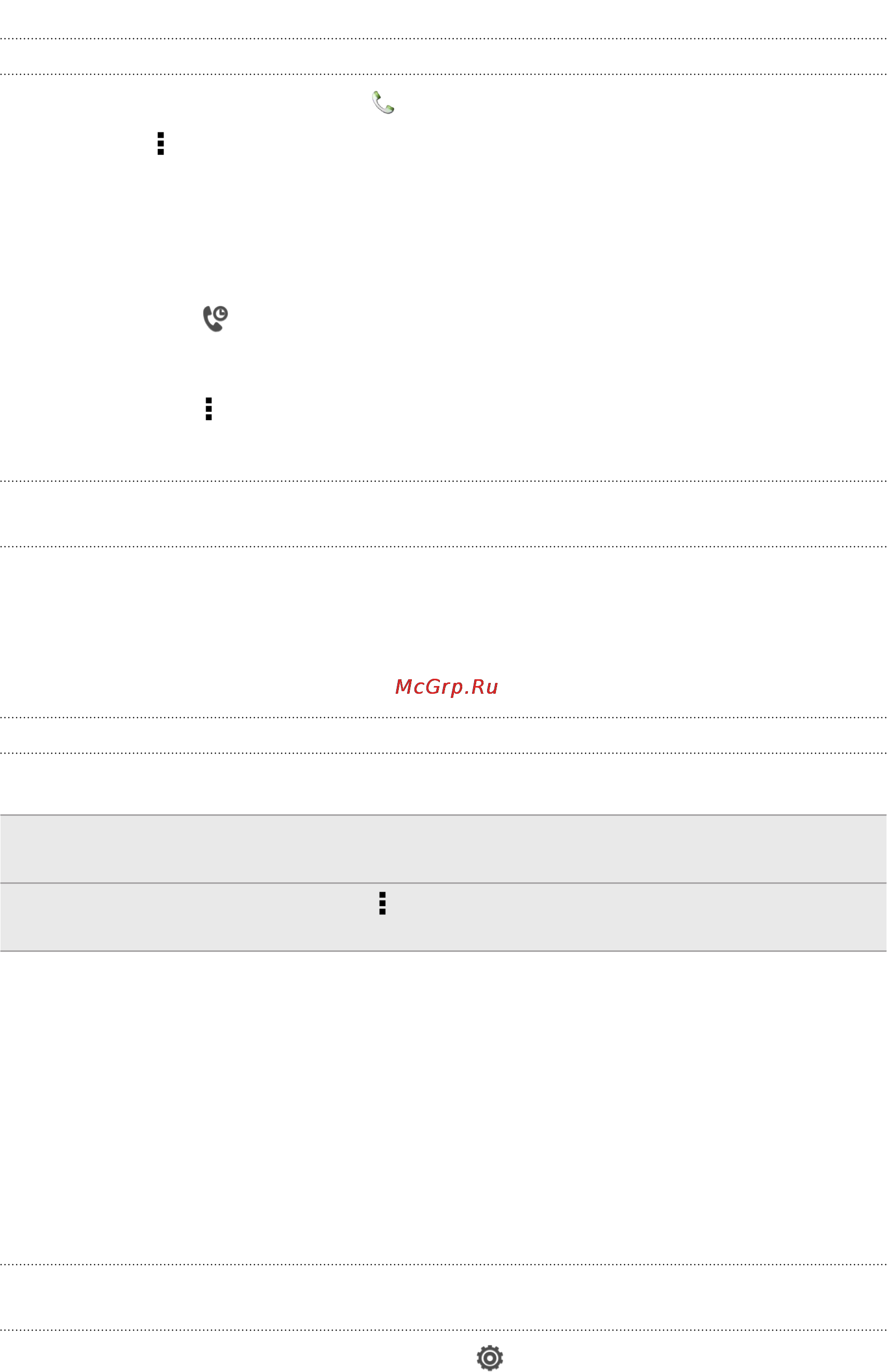Open Settings through the gear symbol
This screenshot has width=887, height=1372.
pyautogui.click(x=490, y=1358)
